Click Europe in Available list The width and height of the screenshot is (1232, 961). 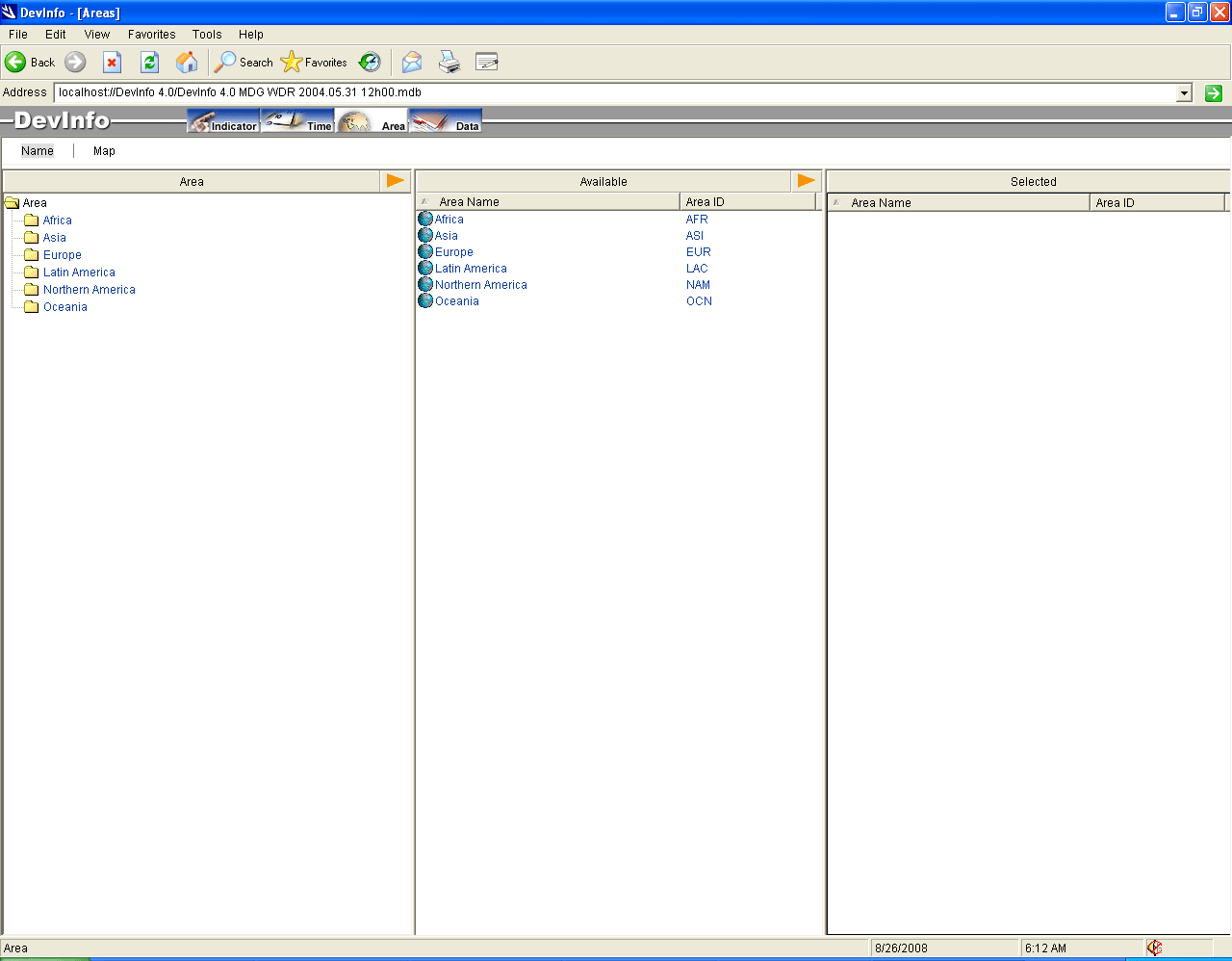pyautogui.click(x=454, y=252)
